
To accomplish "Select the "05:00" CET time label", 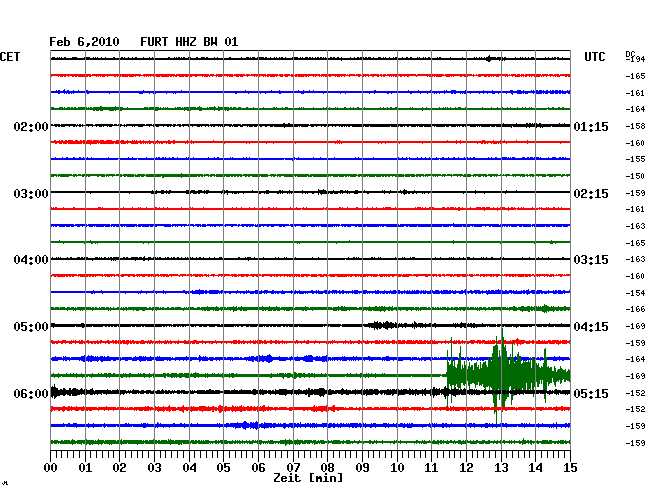I will (x=31, y=327).
